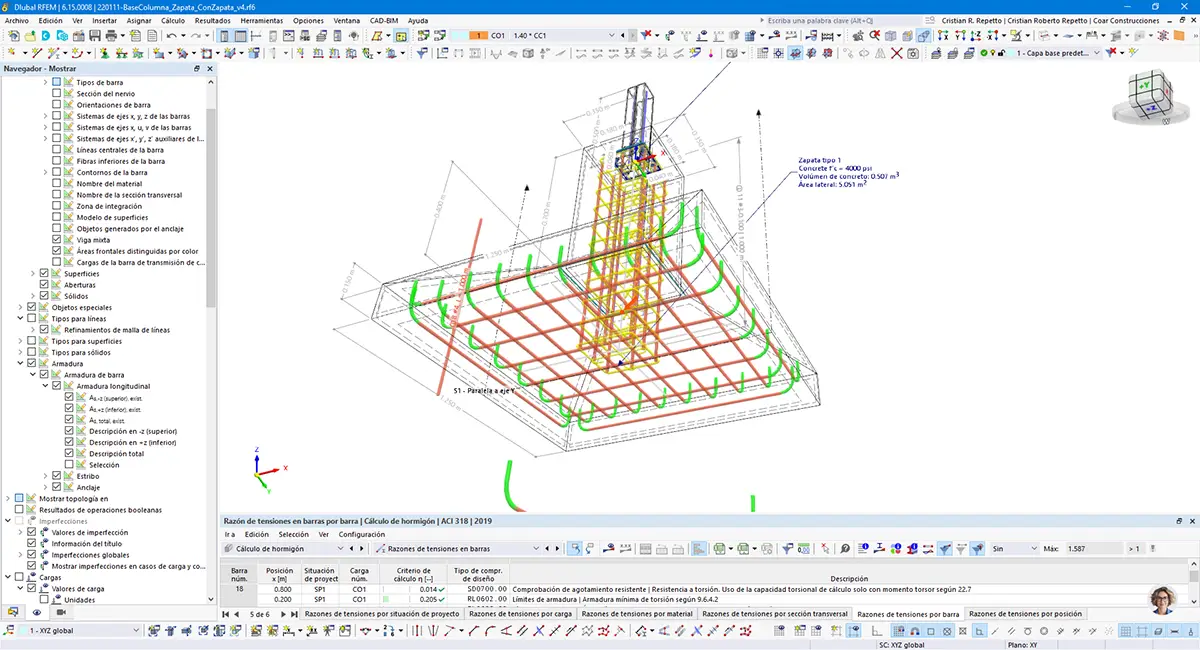Click the red X delete icon in second toolbar

(896, 52)
